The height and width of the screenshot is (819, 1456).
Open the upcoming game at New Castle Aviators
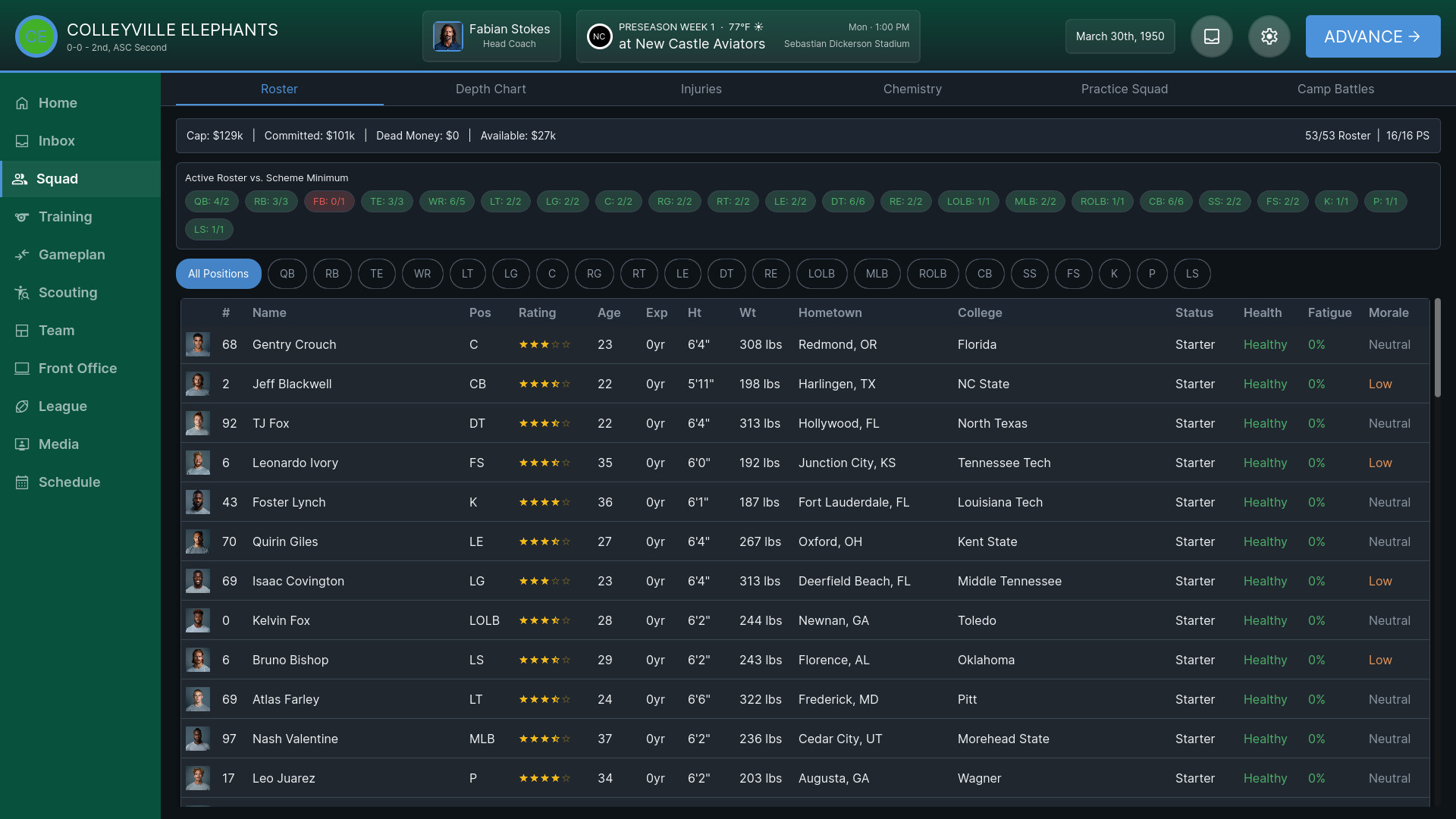[x=748, y=36]
